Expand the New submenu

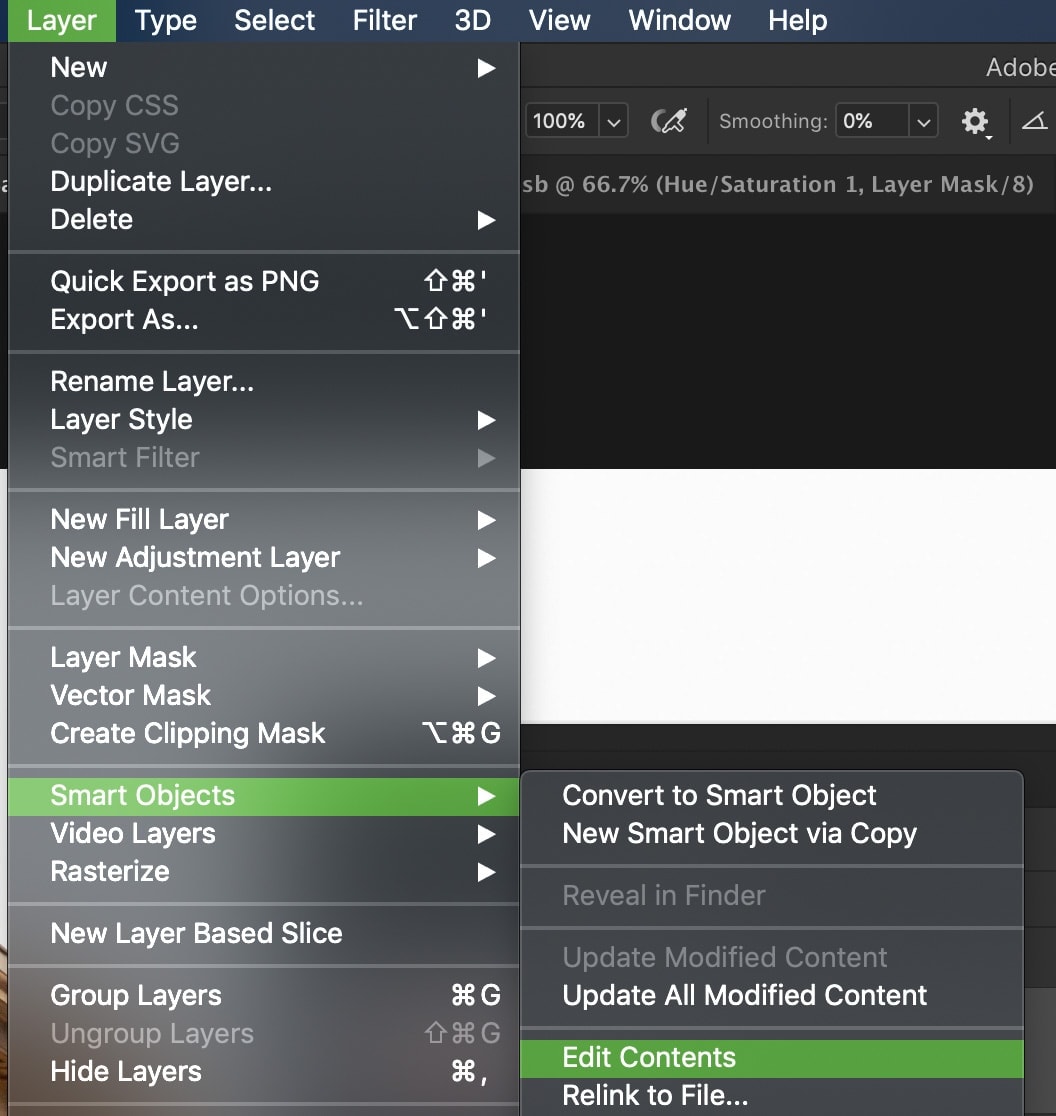[x=264, y=68]
